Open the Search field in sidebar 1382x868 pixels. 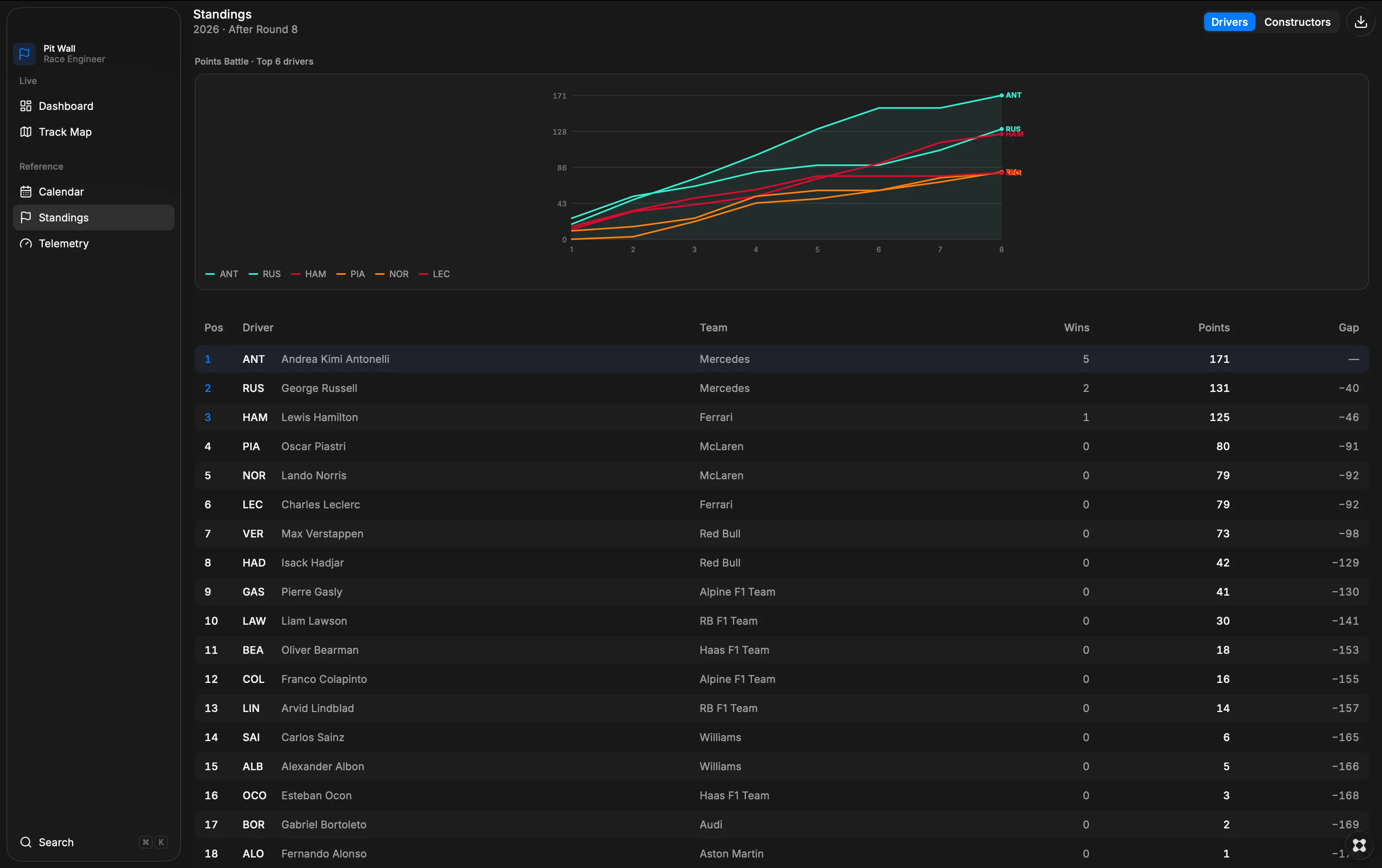(94, 842)
